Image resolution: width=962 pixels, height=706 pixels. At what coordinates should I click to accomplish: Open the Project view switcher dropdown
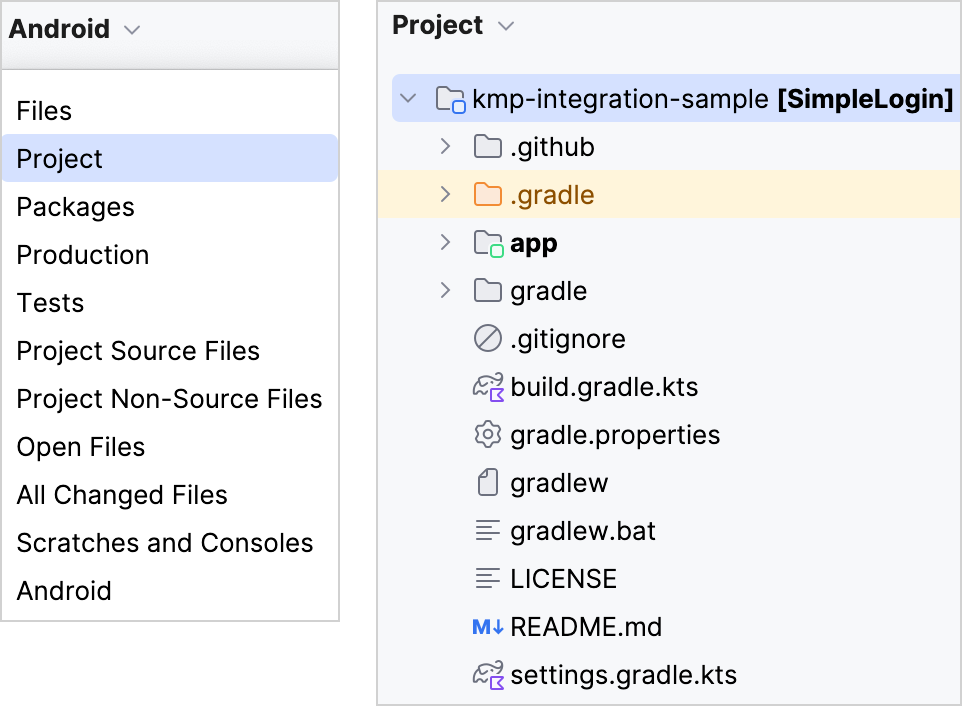[504, 25]
